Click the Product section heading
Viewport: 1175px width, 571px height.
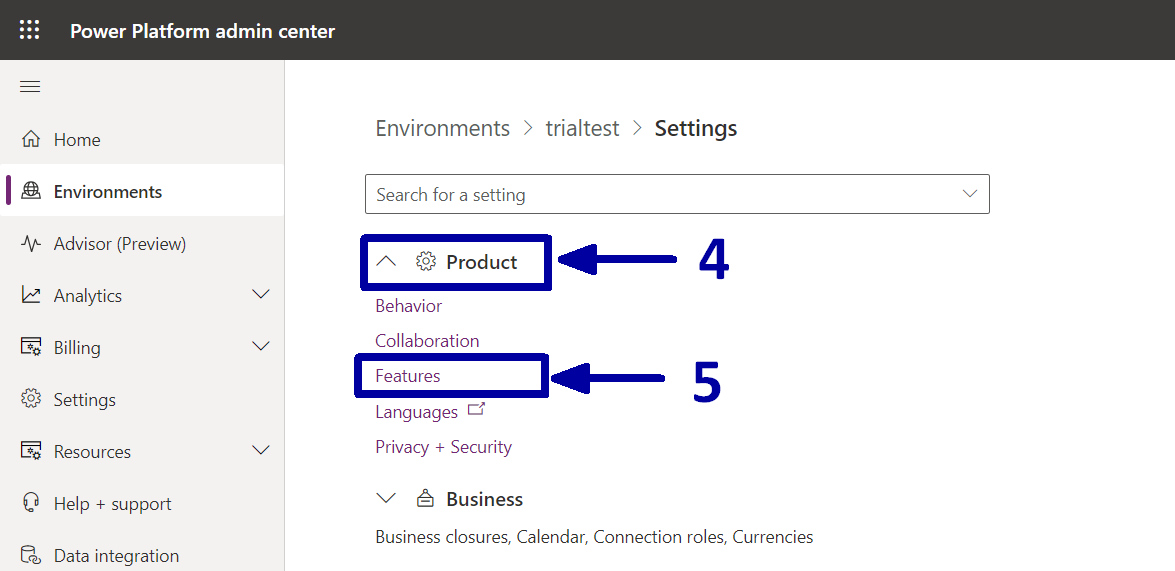[482, 262]
